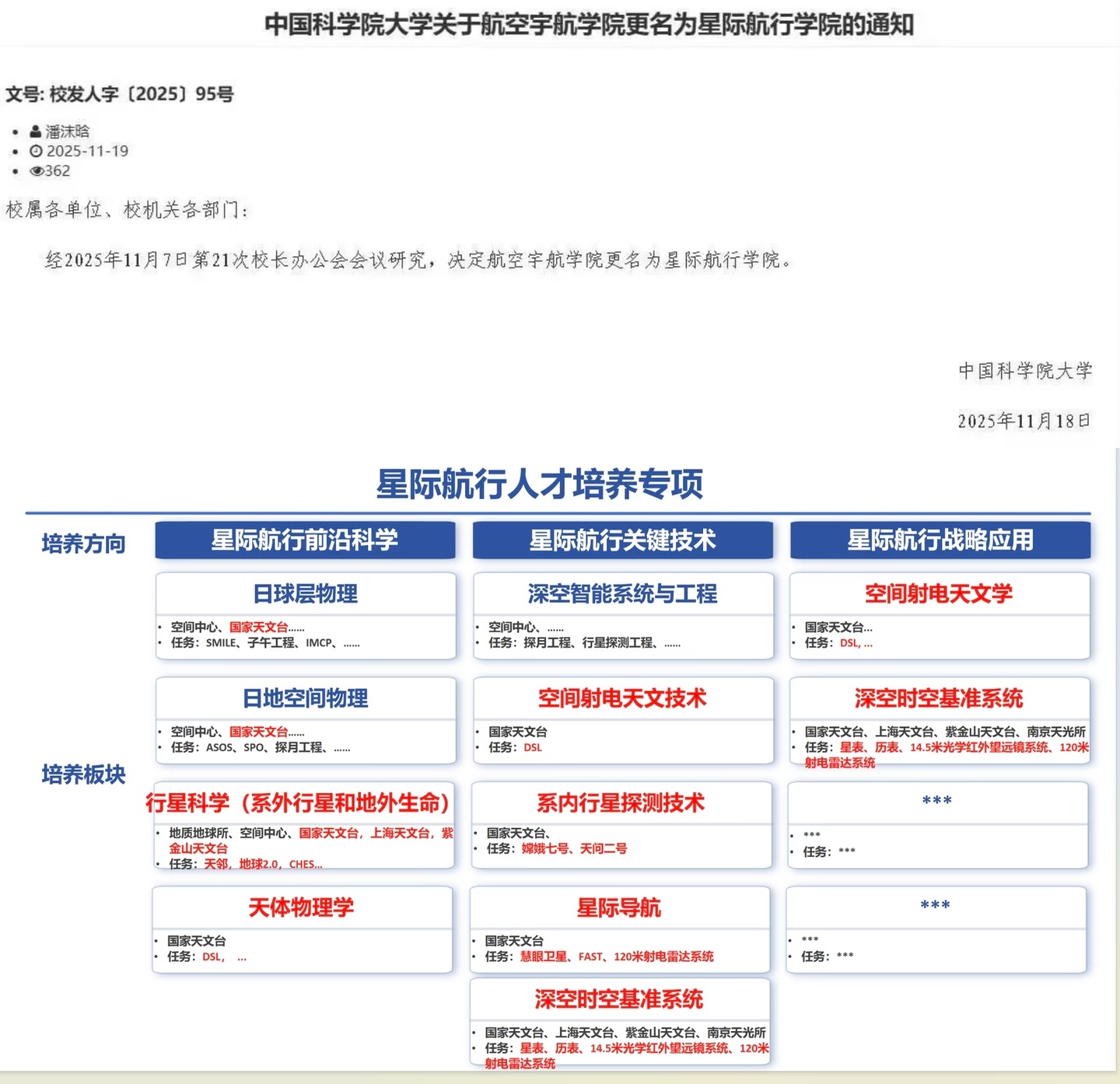Toggle the 深空时空基准系统 card
Viewport: 1120px width, 1084px height.
940,698
